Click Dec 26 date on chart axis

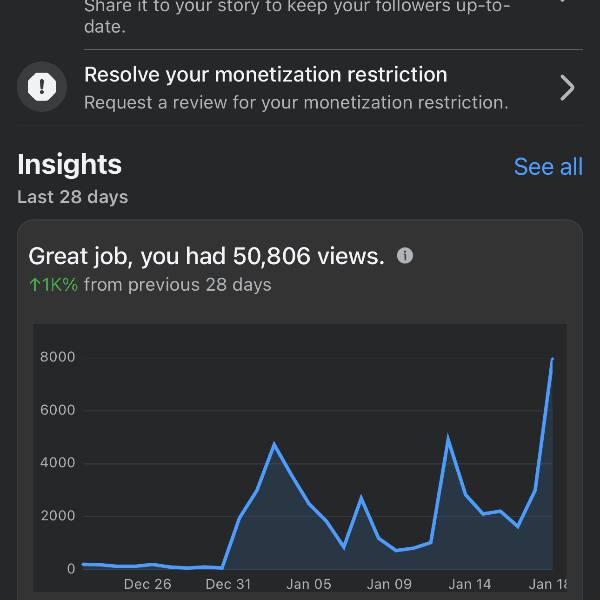point(147,584)
